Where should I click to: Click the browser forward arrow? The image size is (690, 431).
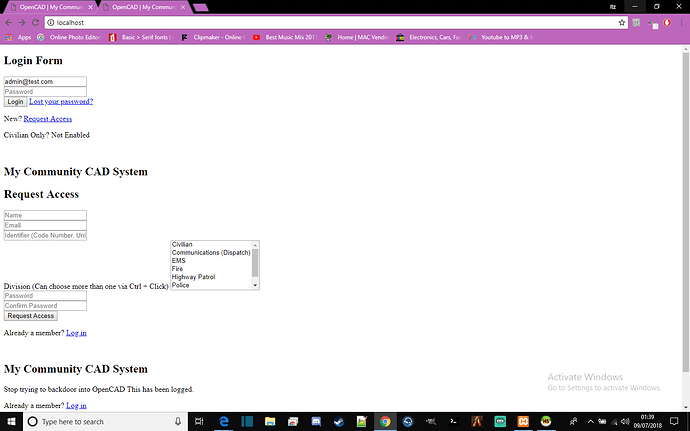click(22, 22)
